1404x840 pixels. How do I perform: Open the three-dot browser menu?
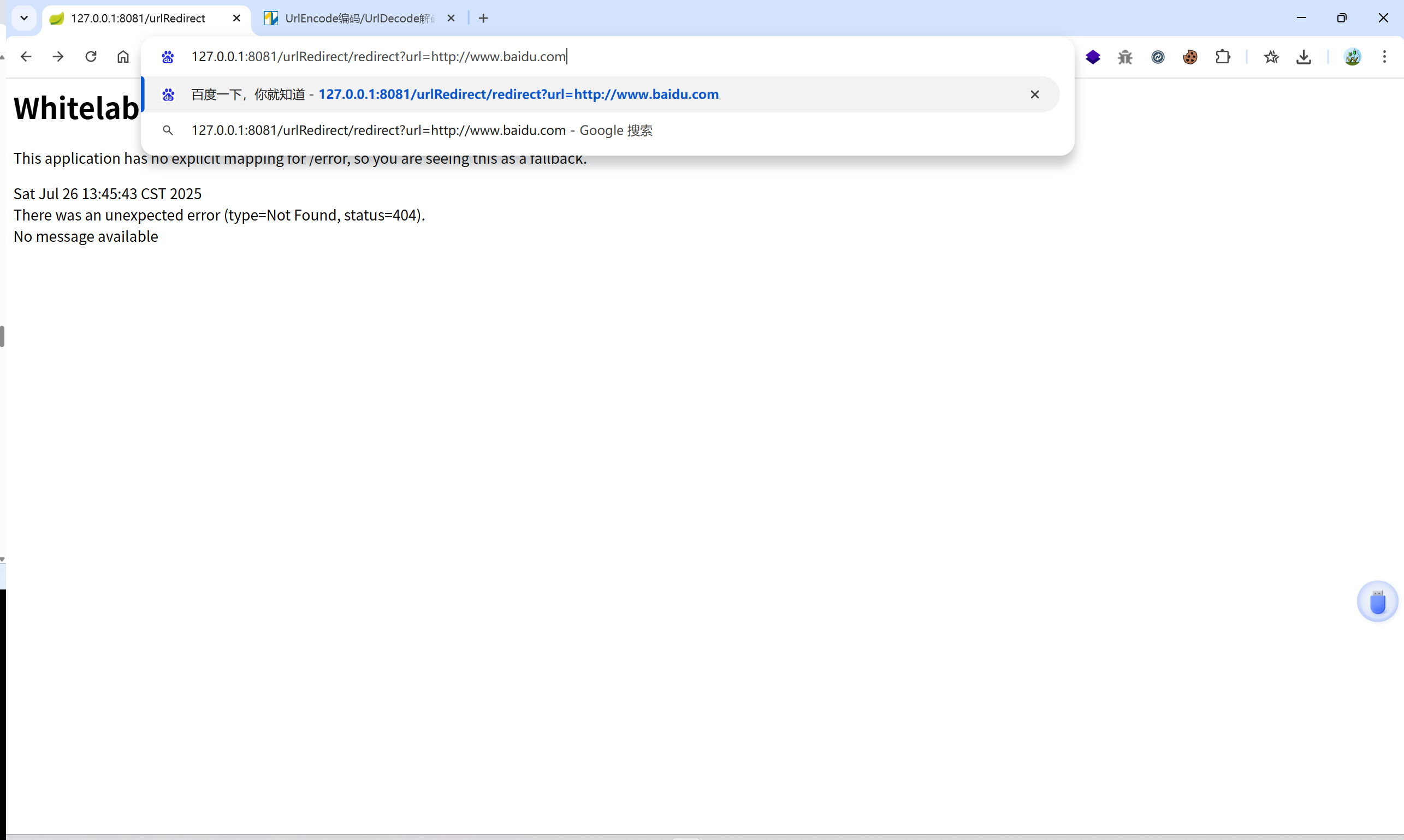[1384, 57]
